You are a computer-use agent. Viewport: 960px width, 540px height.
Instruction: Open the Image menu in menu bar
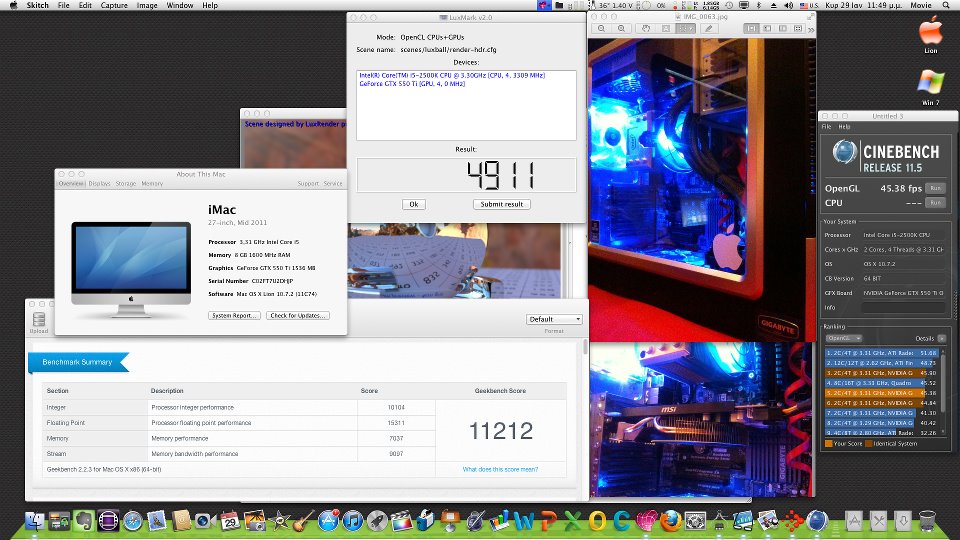tap(146, 5)
